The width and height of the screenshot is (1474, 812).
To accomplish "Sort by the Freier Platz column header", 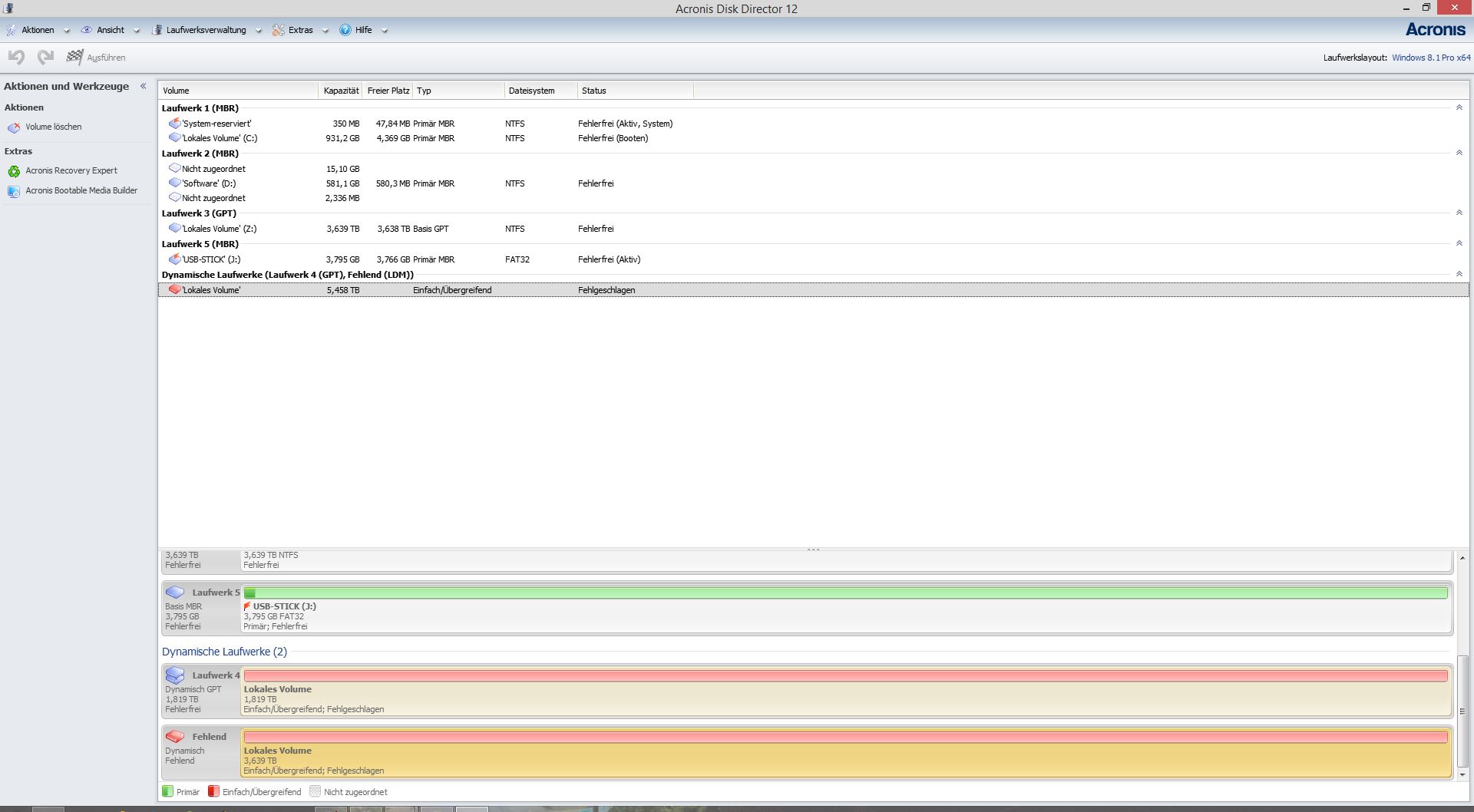I will (x=388, y=91).
